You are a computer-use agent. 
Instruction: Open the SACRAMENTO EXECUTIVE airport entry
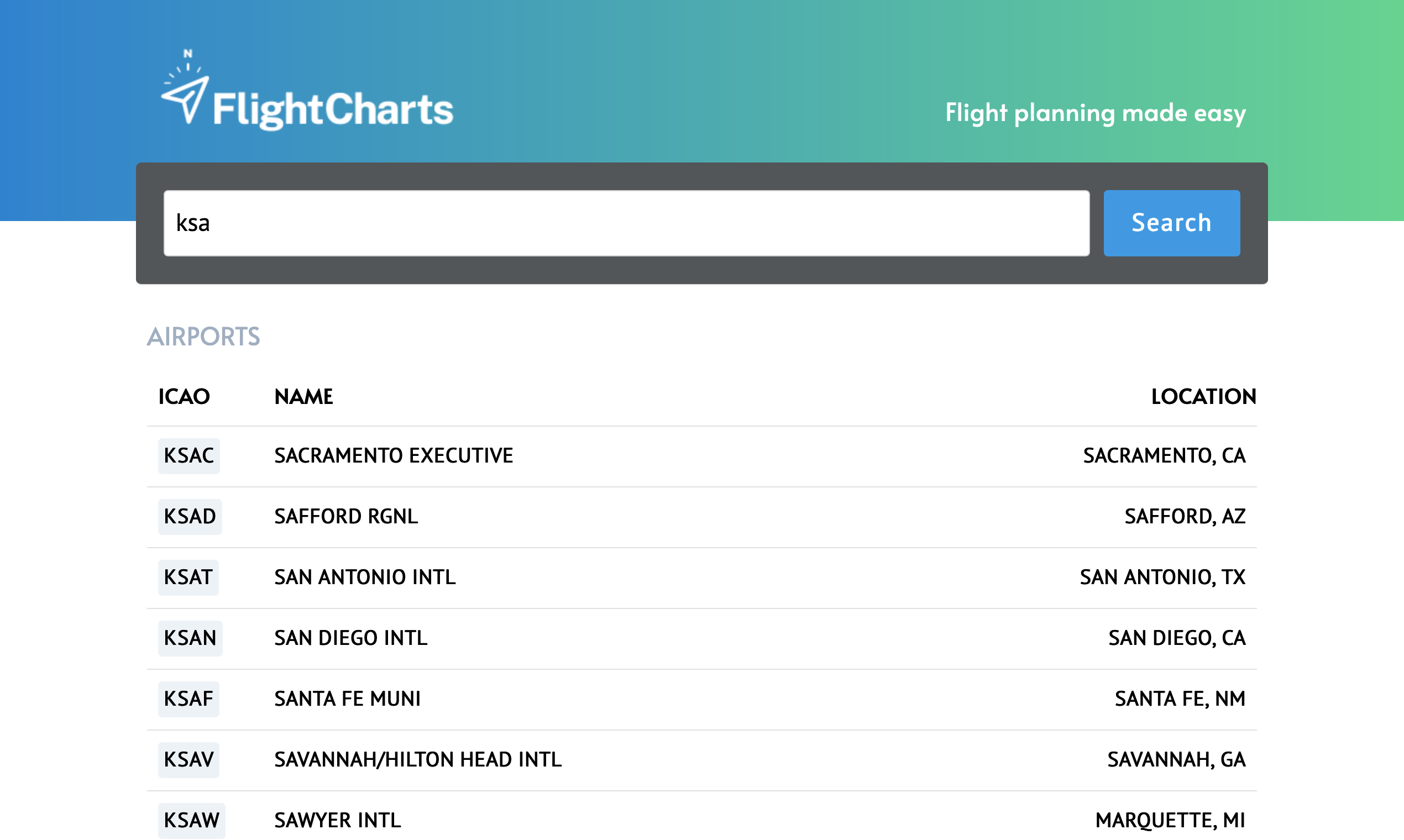394,456
